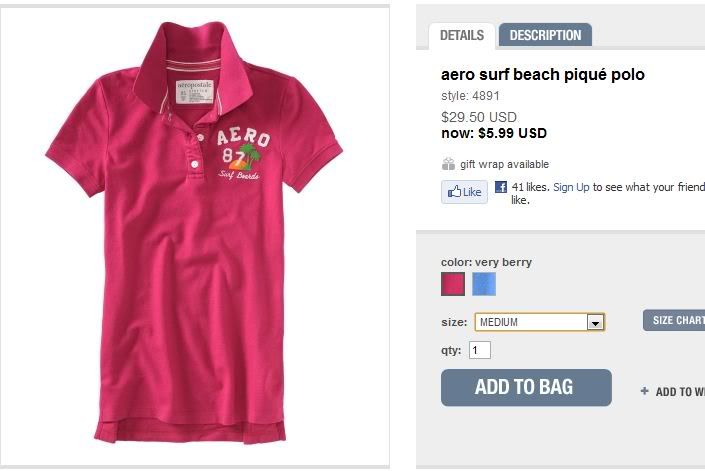
Task: Choose the blue color swatch
Action: pos(484,284)
